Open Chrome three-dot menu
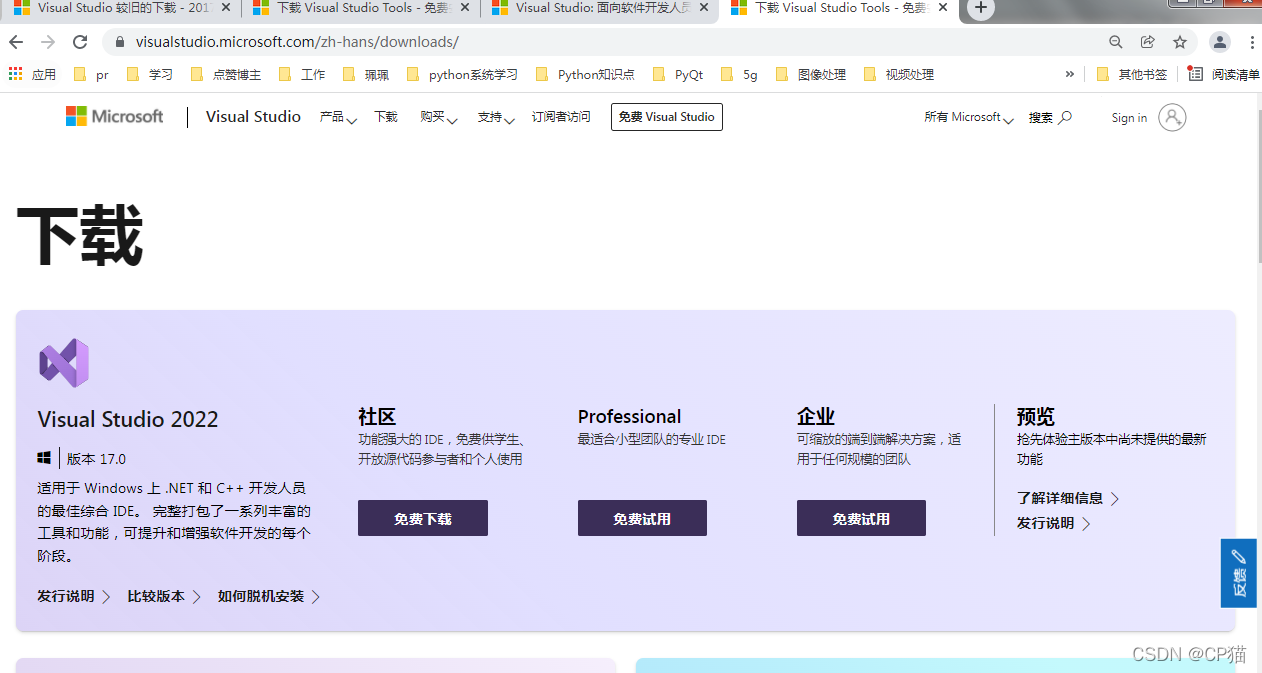Viewport: 1262px width, 673px height. 1252,42
